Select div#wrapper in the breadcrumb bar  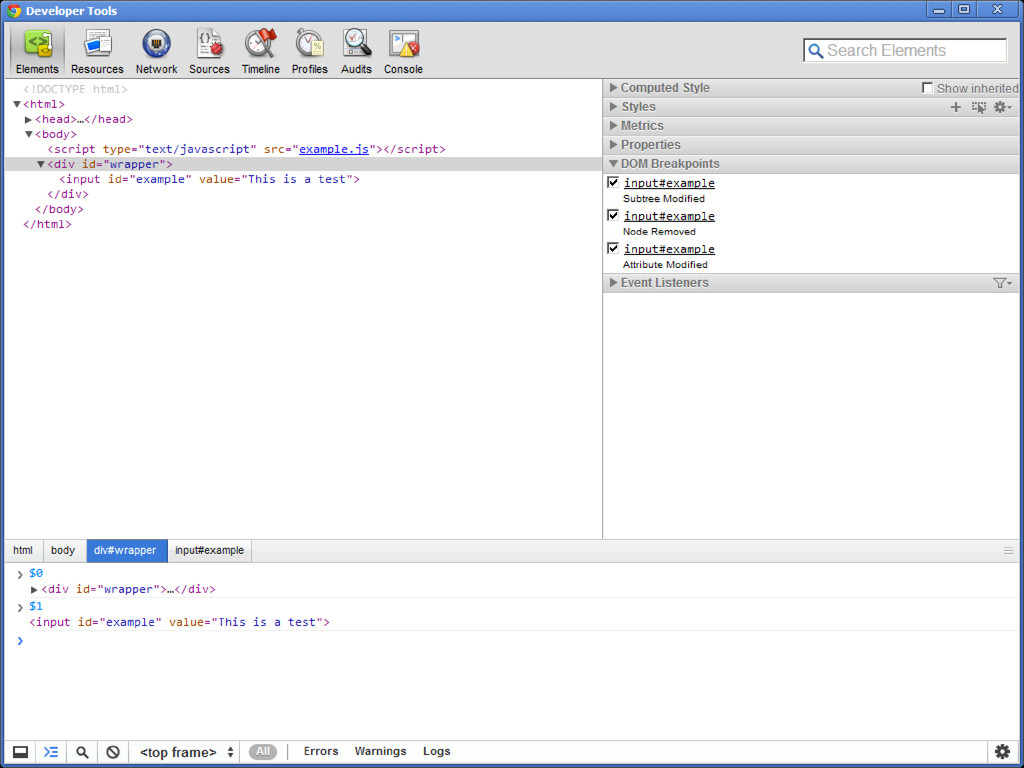click(x=125, y=551)
